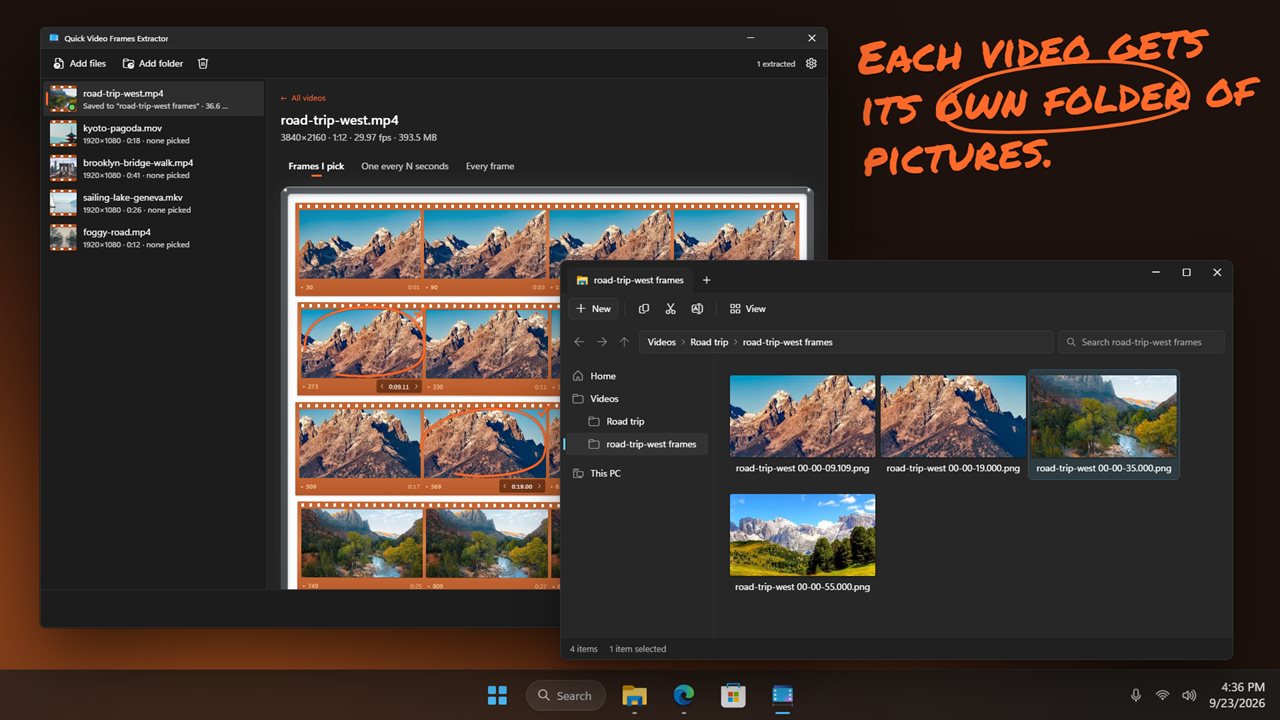Click the Cut scissors icon in Explorer

671,309
